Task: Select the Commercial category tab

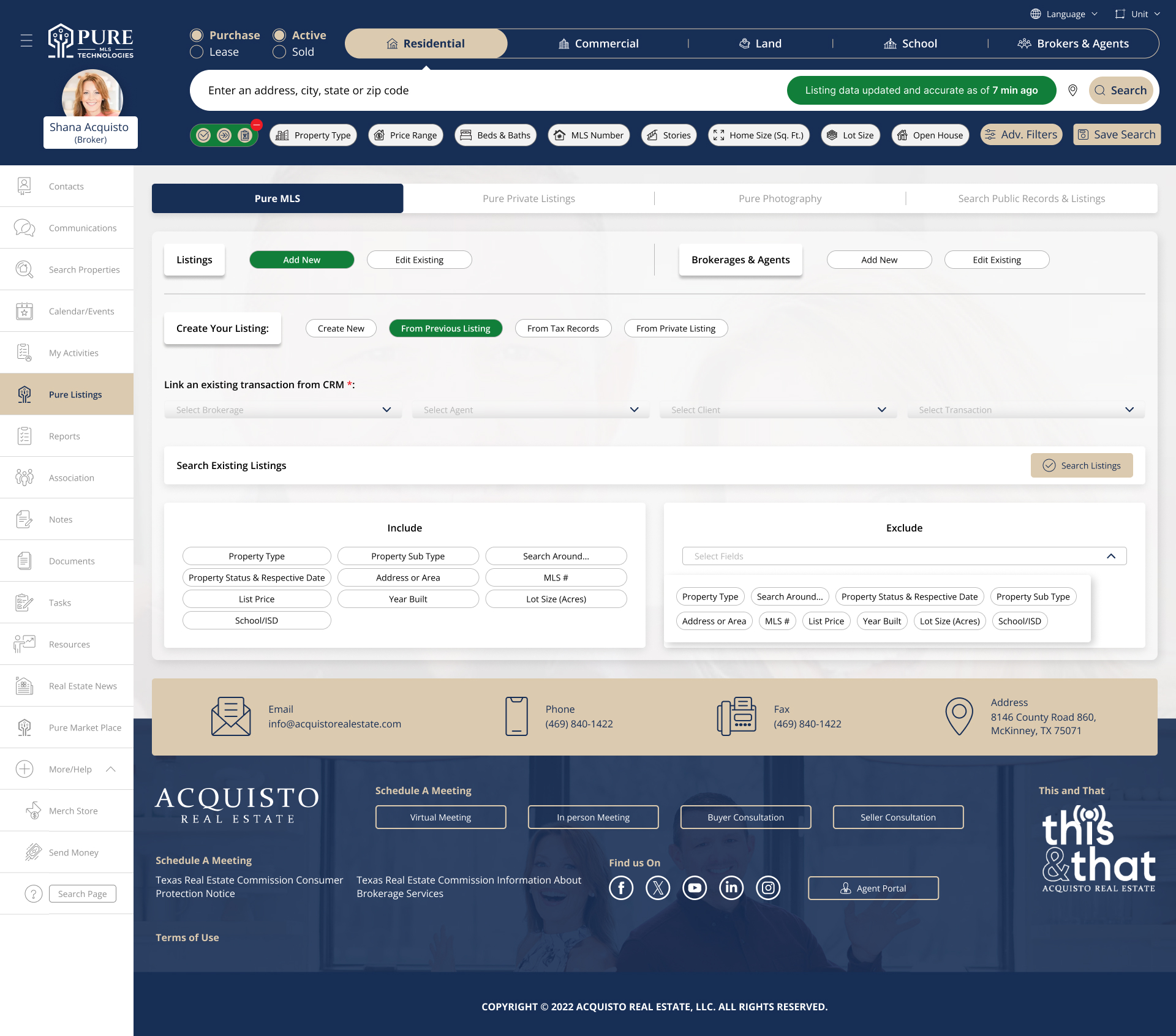Action: [598, 43]
